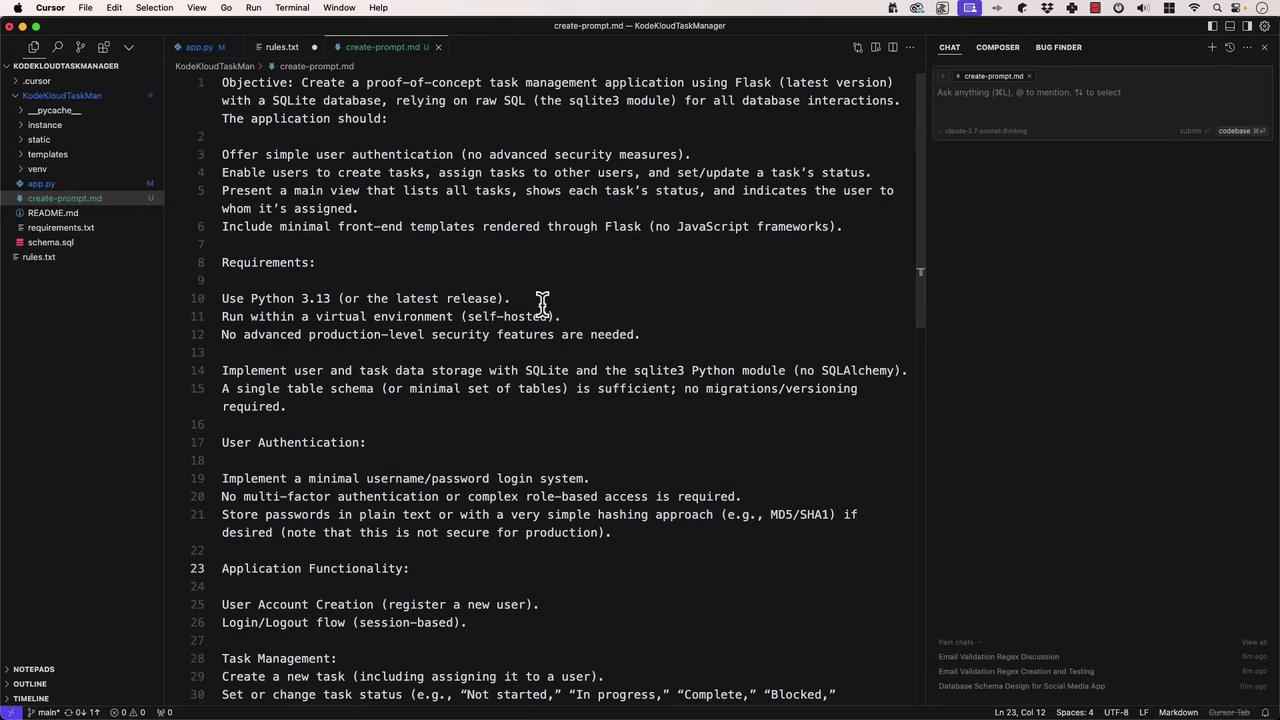Open the Explorer view icon
The height and width of the screenshot is (720, 1280).
pos(34,47)
